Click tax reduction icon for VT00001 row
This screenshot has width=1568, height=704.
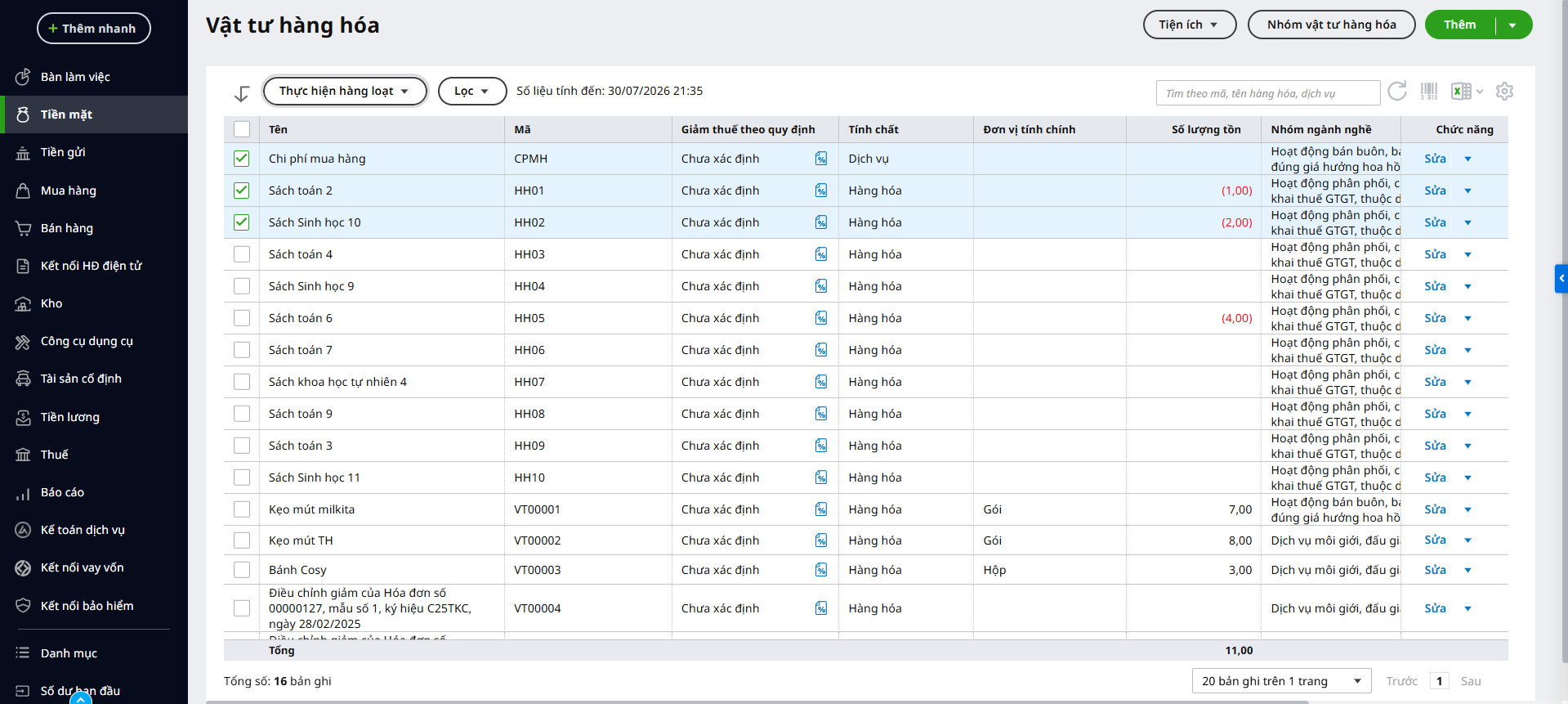click(x=821, y=509)
